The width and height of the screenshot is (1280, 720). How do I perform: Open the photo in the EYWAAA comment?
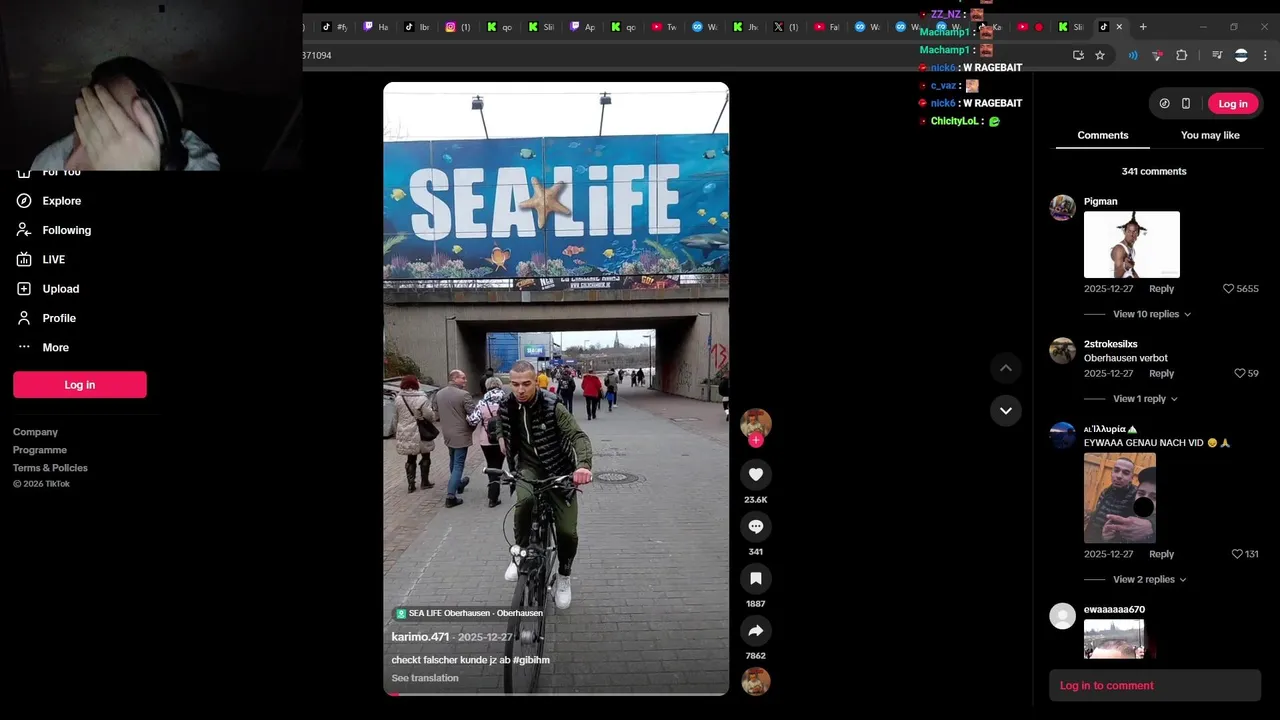(x=1120, y=498)
